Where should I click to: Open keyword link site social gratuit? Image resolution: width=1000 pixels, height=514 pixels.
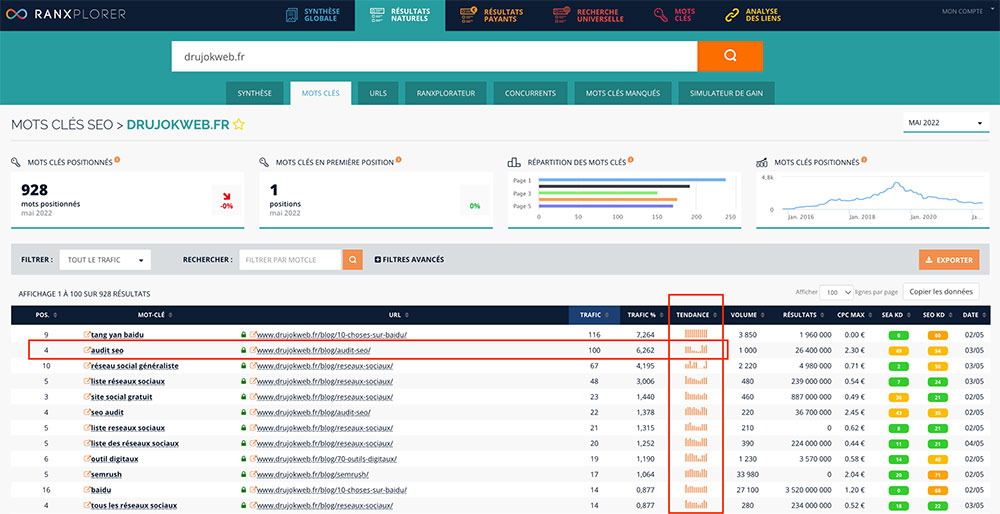tap(122, 397)
